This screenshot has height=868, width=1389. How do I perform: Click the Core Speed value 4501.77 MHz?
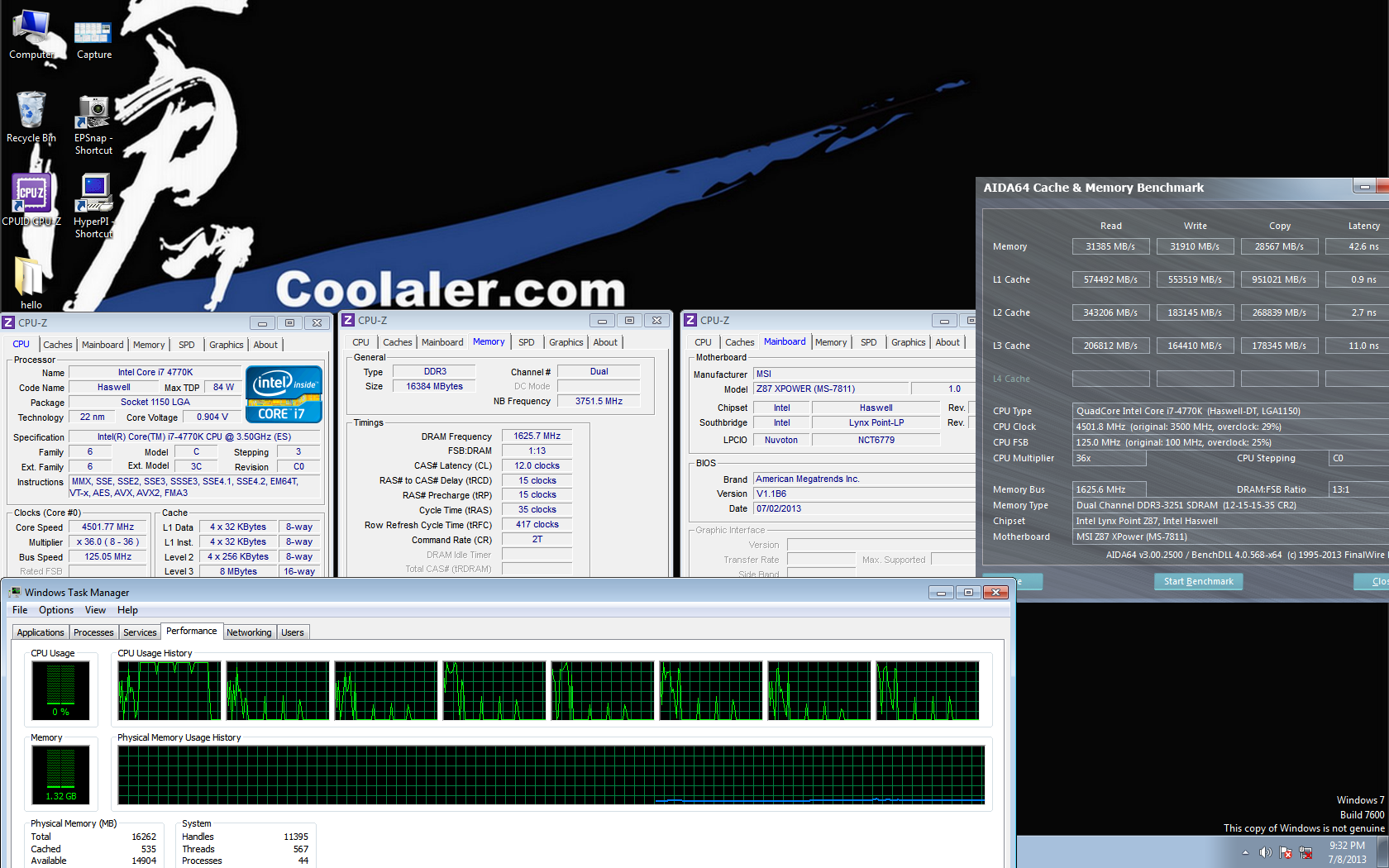[107, 527]
